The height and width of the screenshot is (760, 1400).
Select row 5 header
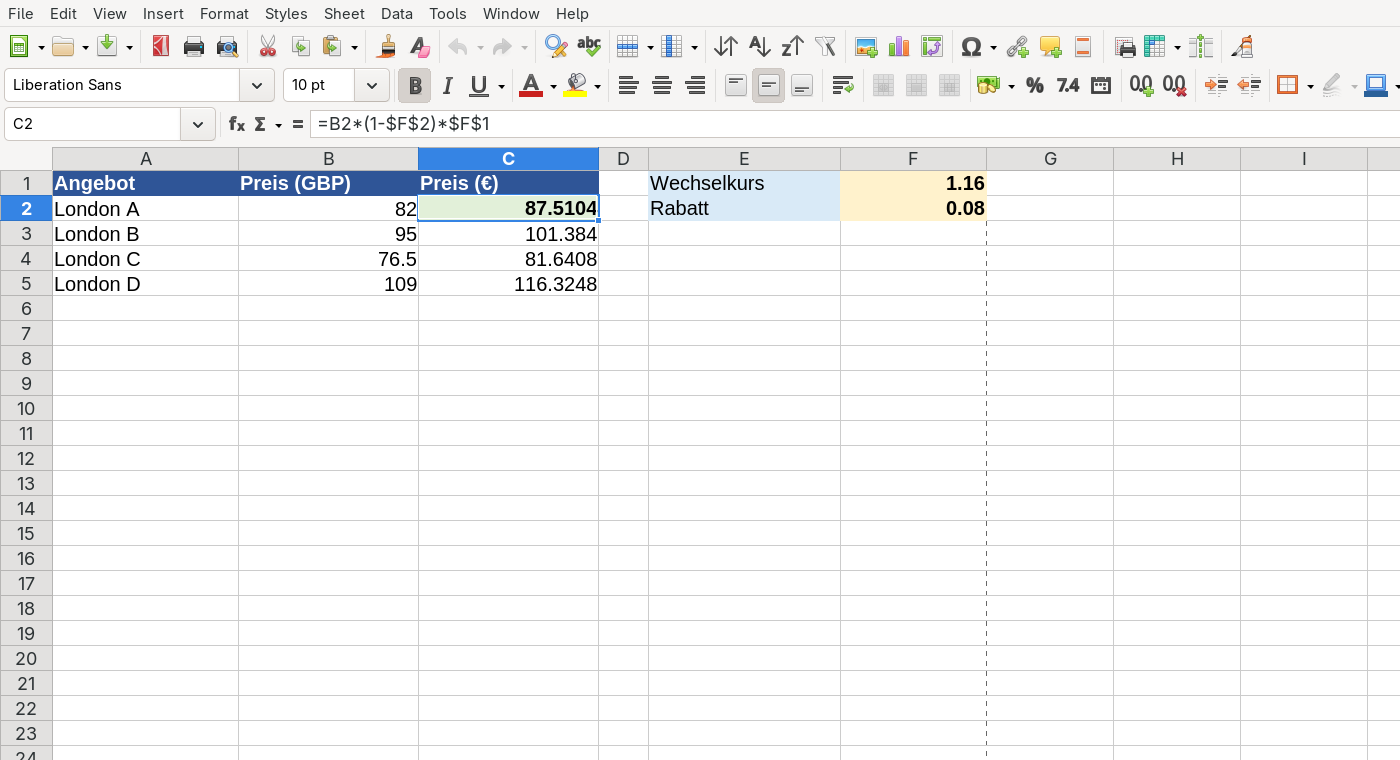(x=26, y=284)
